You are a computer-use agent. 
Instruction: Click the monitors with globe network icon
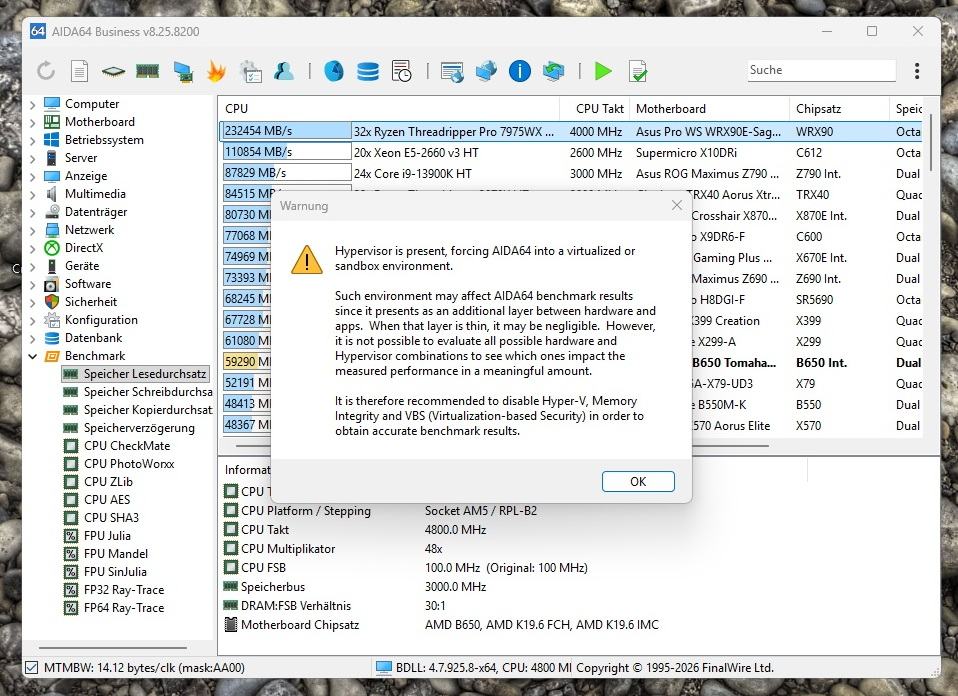coord(486,71)
